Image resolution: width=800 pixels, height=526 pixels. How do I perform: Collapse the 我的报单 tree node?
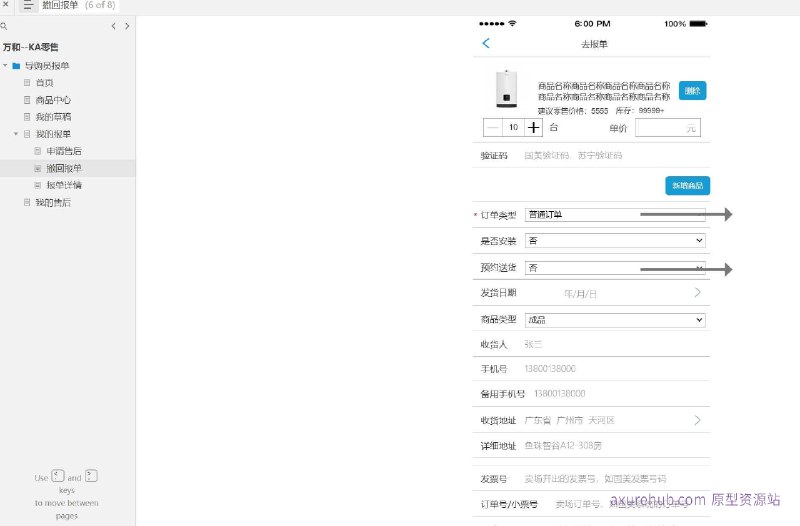click(16, 134)
